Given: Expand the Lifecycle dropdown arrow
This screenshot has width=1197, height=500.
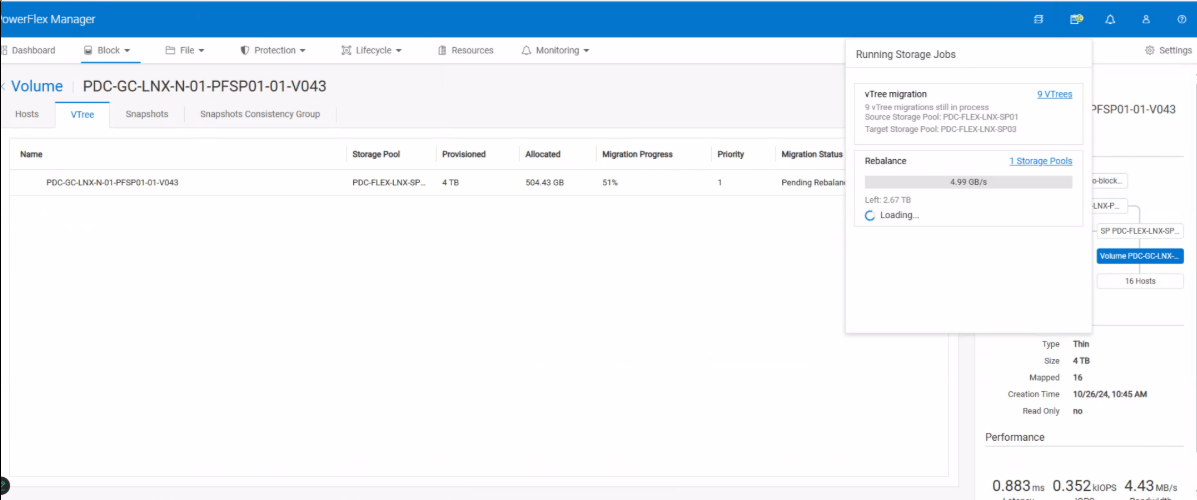Looking at the screenshot, I should coord(398,50).
